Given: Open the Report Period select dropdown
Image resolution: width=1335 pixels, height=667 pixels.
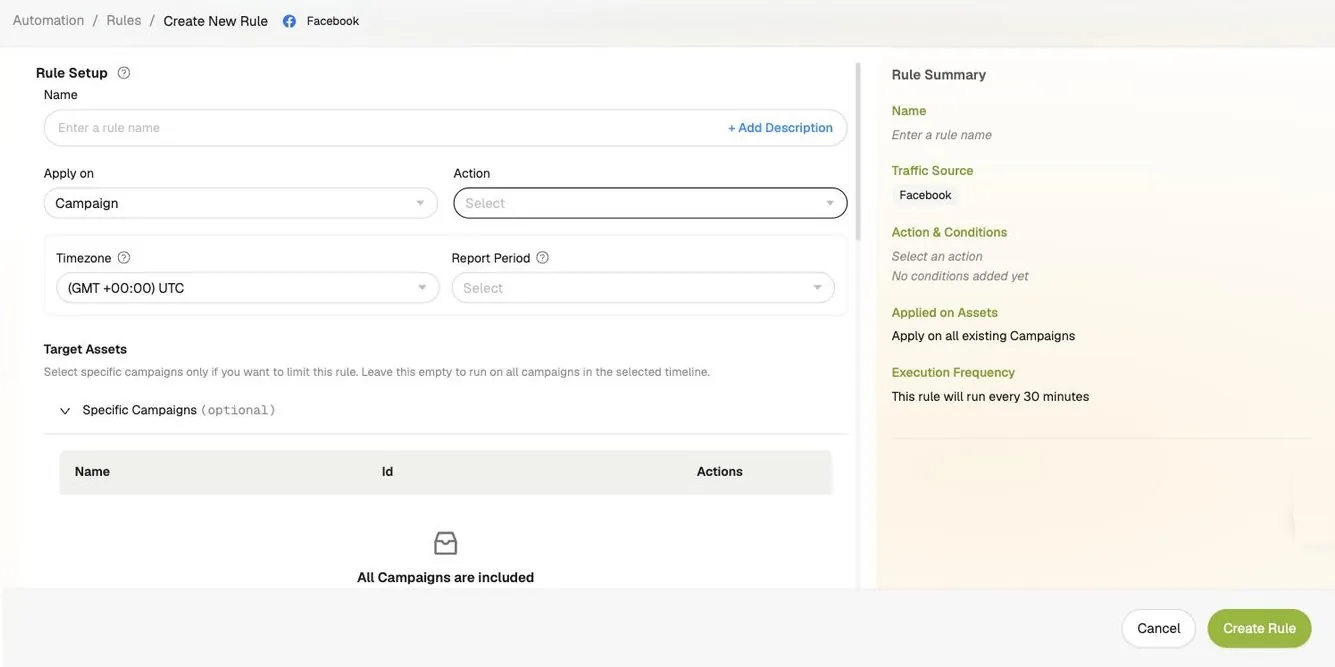Looking at the screenshot, I should pyautogui.click(x=643, y=288).
